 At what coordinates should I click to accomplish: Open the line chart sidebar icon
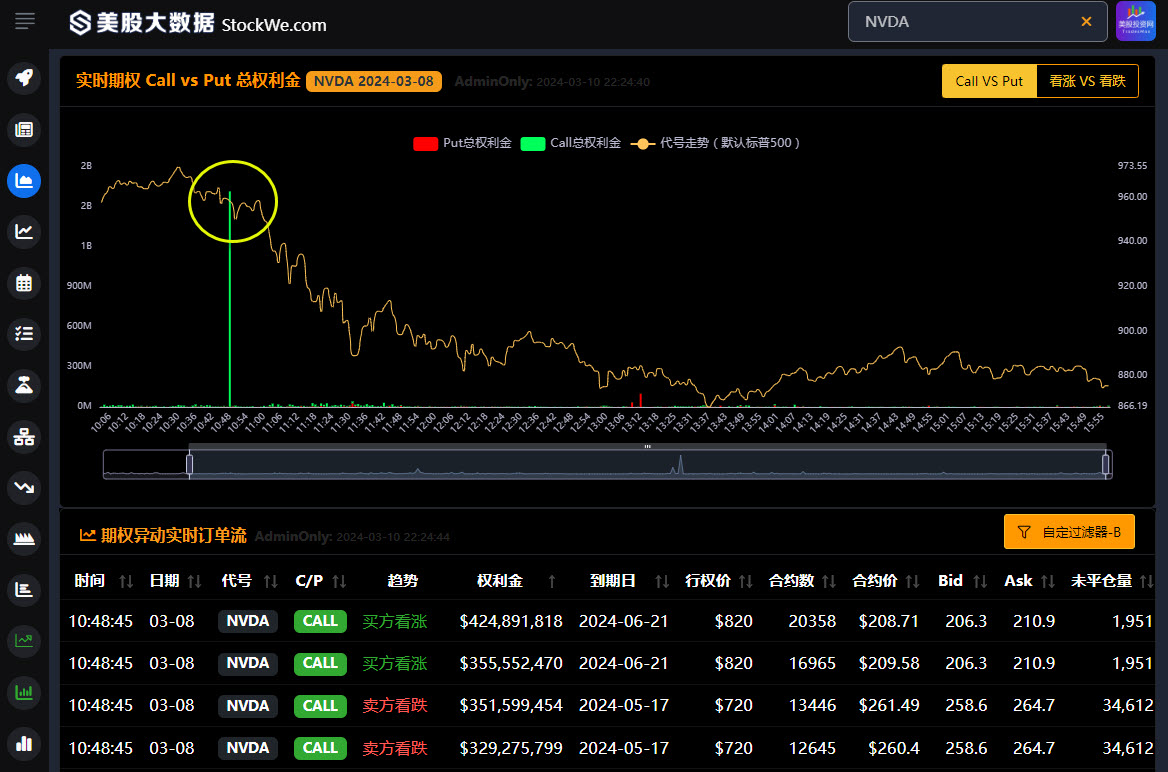coord(24,232)
